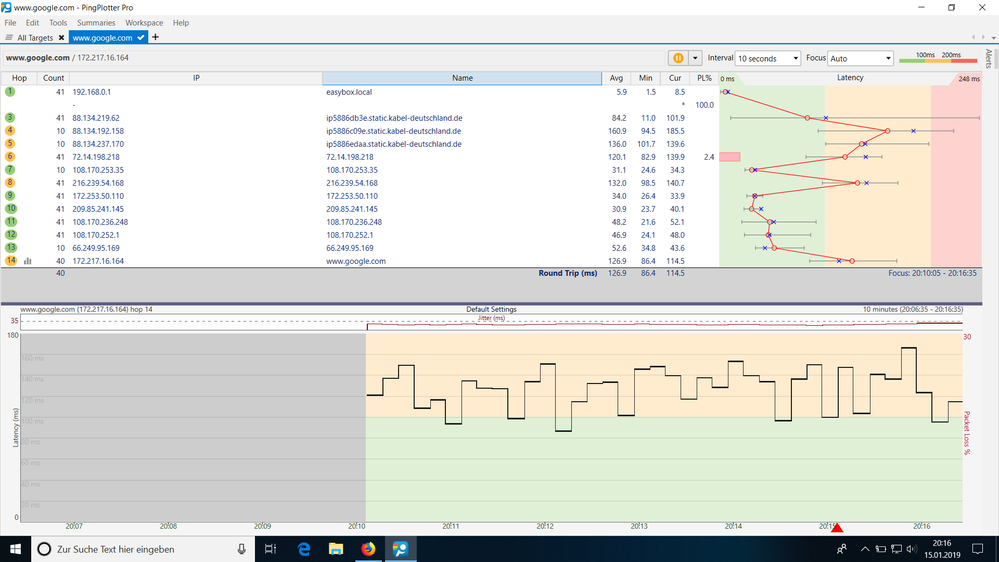
Task: Click the volume icon in system tray
Action: click(x=911, y=549)
